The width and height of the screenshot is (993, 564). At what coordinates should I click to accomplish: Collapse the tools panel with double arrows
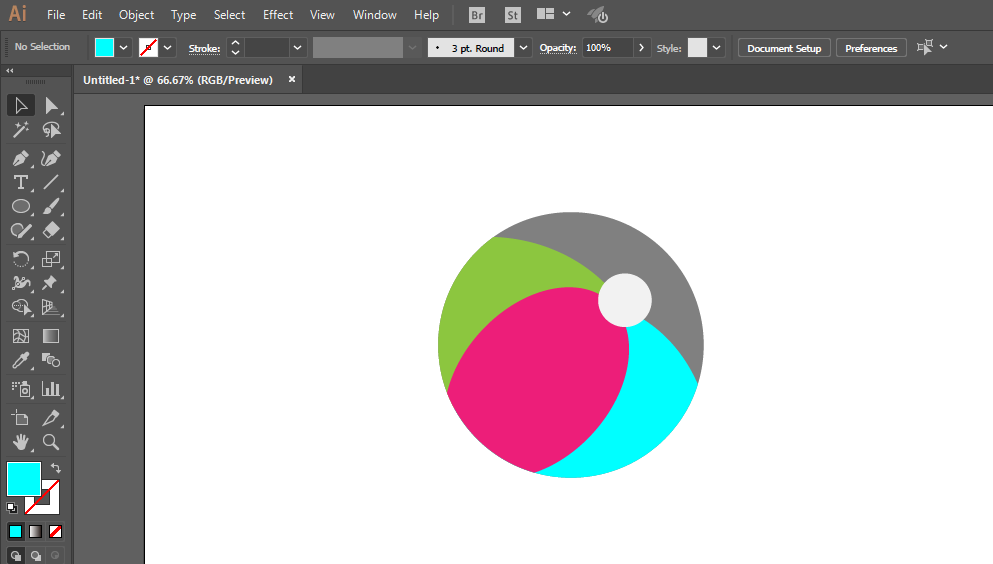(9, 70)
